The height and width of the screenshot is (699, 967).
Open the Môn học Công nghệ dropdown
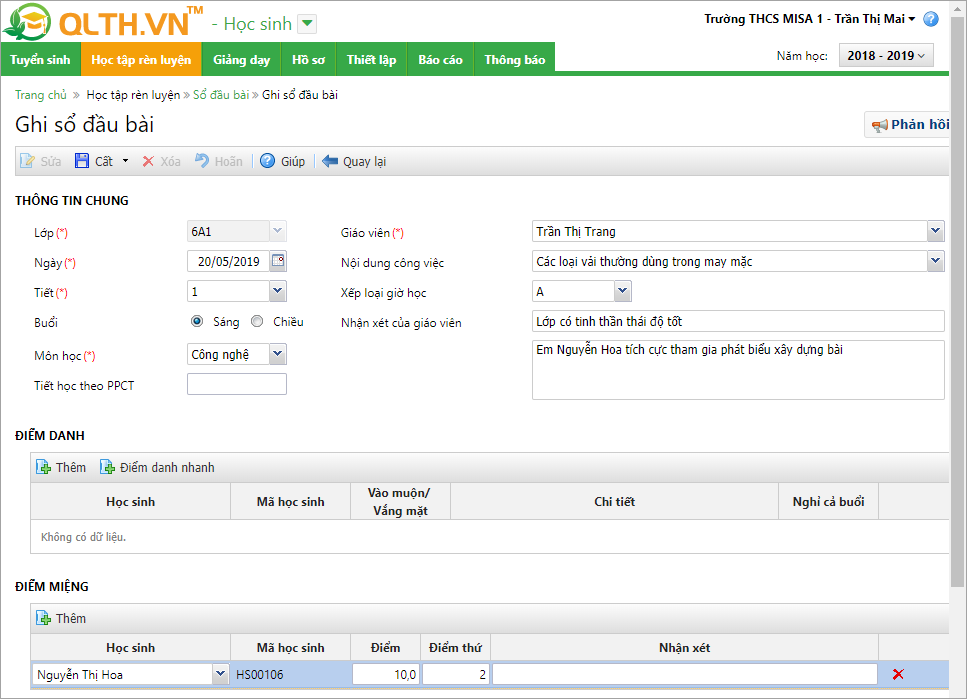point(278,354)
